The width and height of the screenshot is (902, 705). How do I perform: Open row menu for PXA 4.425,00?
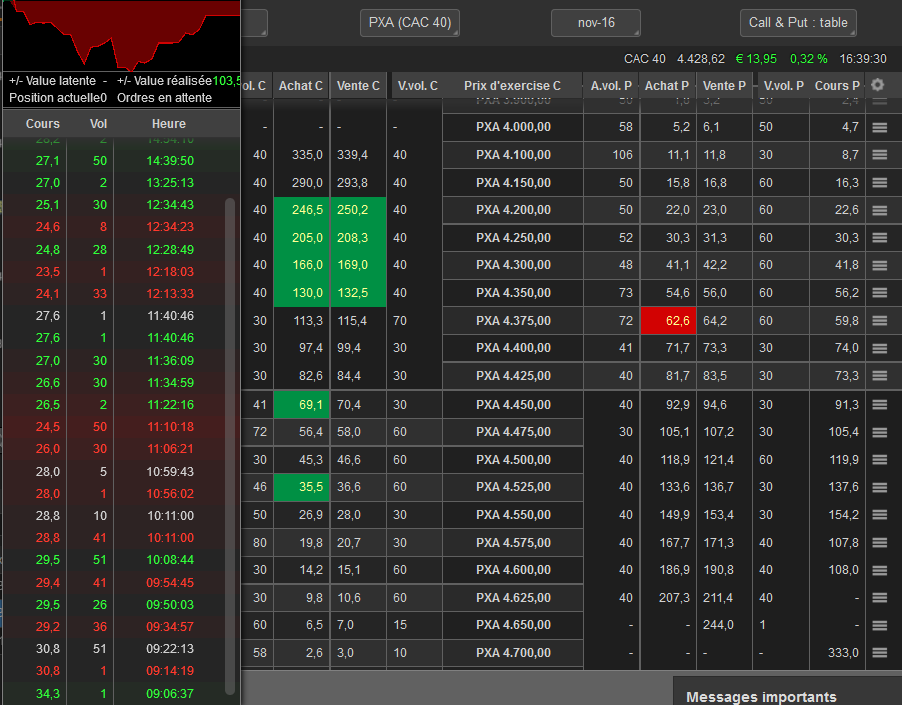pyautogui.click(x=879, y=376)
